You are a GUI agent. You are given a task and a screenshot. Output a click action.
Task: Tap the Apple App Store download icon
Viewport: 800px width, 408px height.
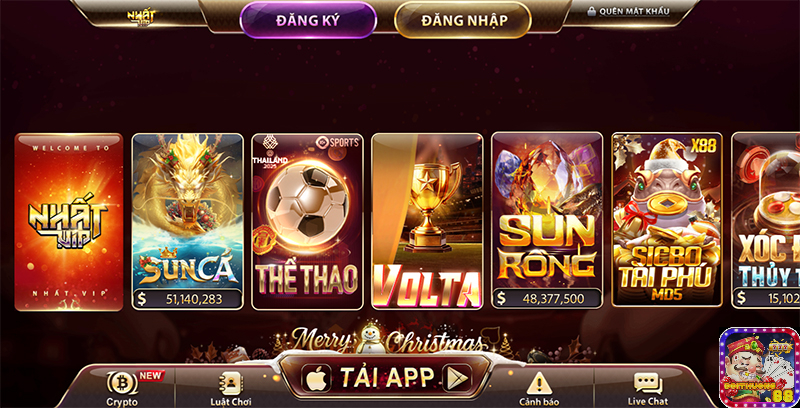click(x=316, y=378)
